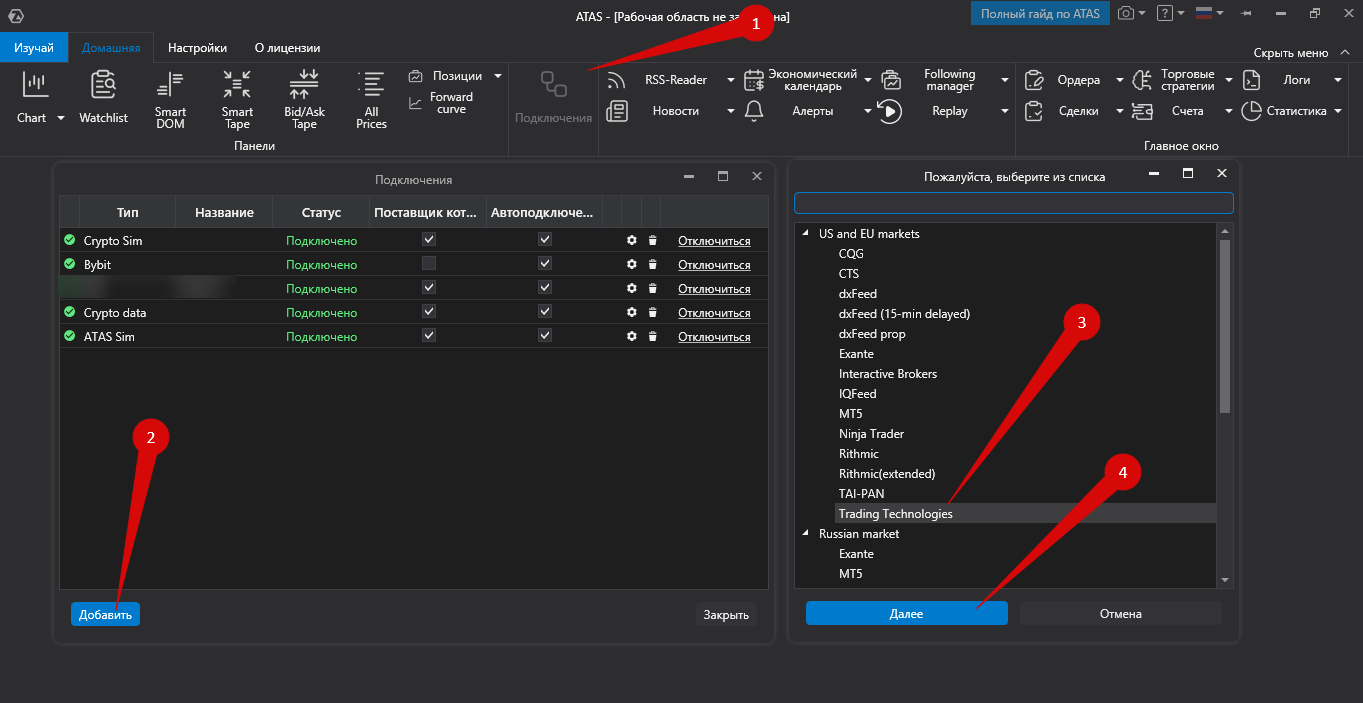Image resolution: width=1363 pixels, height=703 pixels.
Task: Open the Chart dropdown arrow
Action: [60, 118]
